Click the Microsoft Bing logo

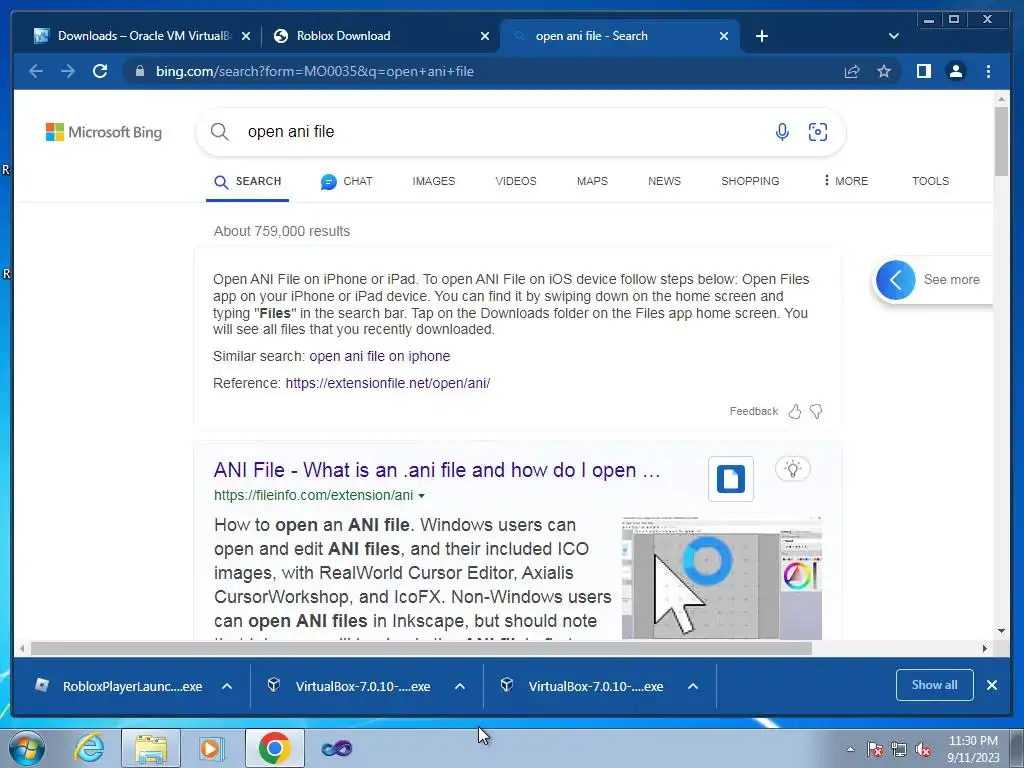pos(104,132)
